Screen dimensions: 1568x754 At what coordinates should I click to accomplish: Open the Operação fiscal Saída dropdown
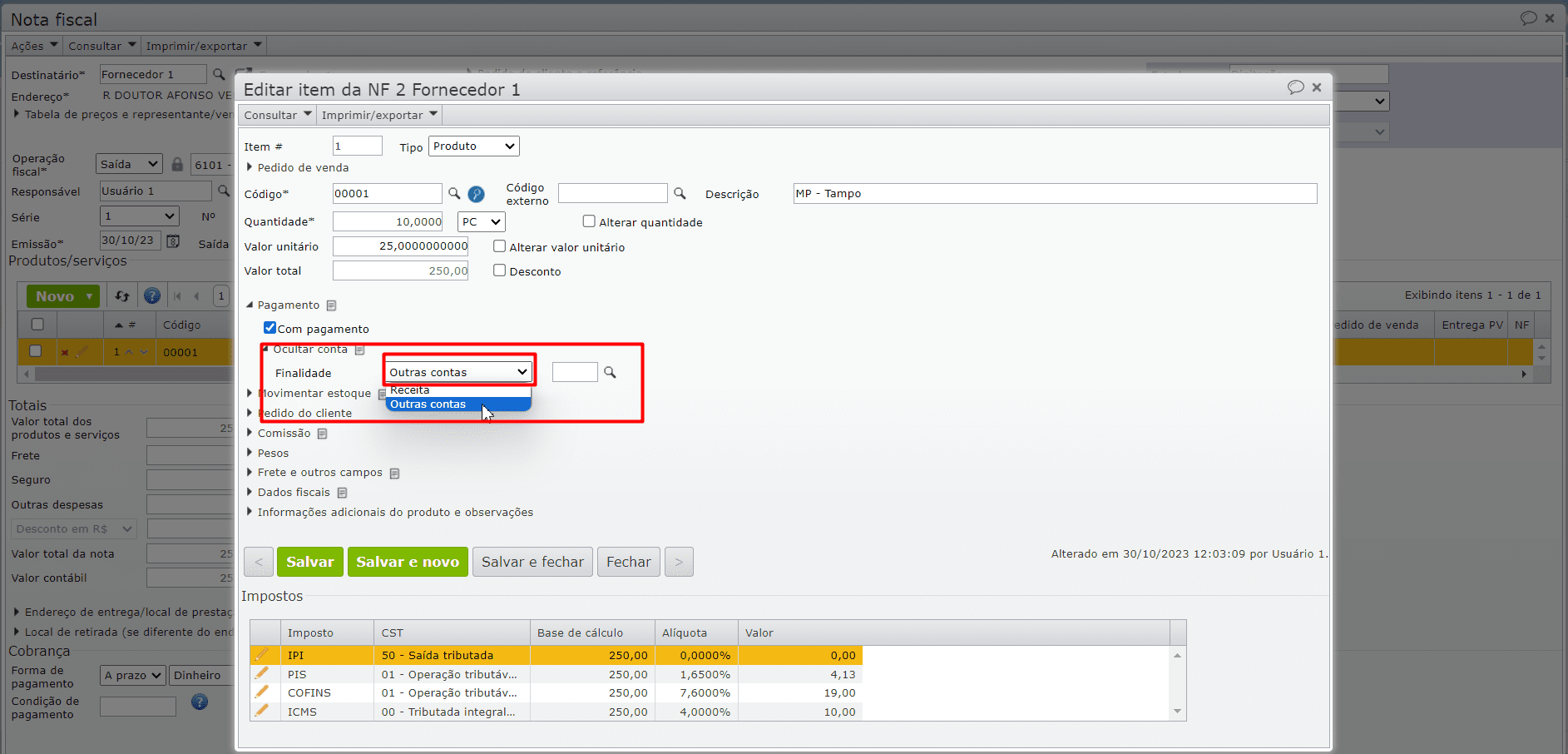(129, 165)
